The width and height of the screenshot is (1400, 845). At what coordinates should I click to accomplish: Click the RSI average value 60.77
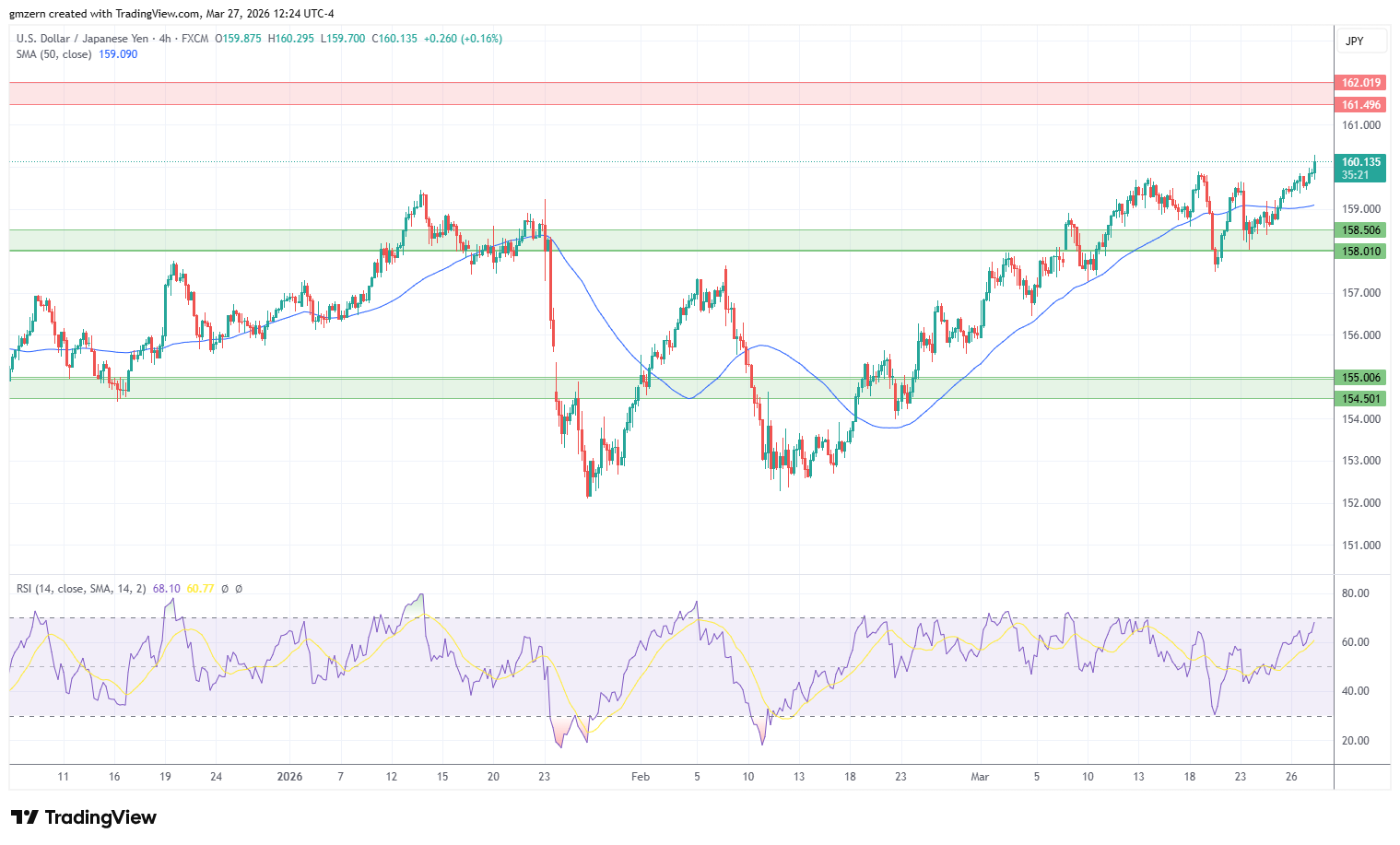tap(200, 588)
